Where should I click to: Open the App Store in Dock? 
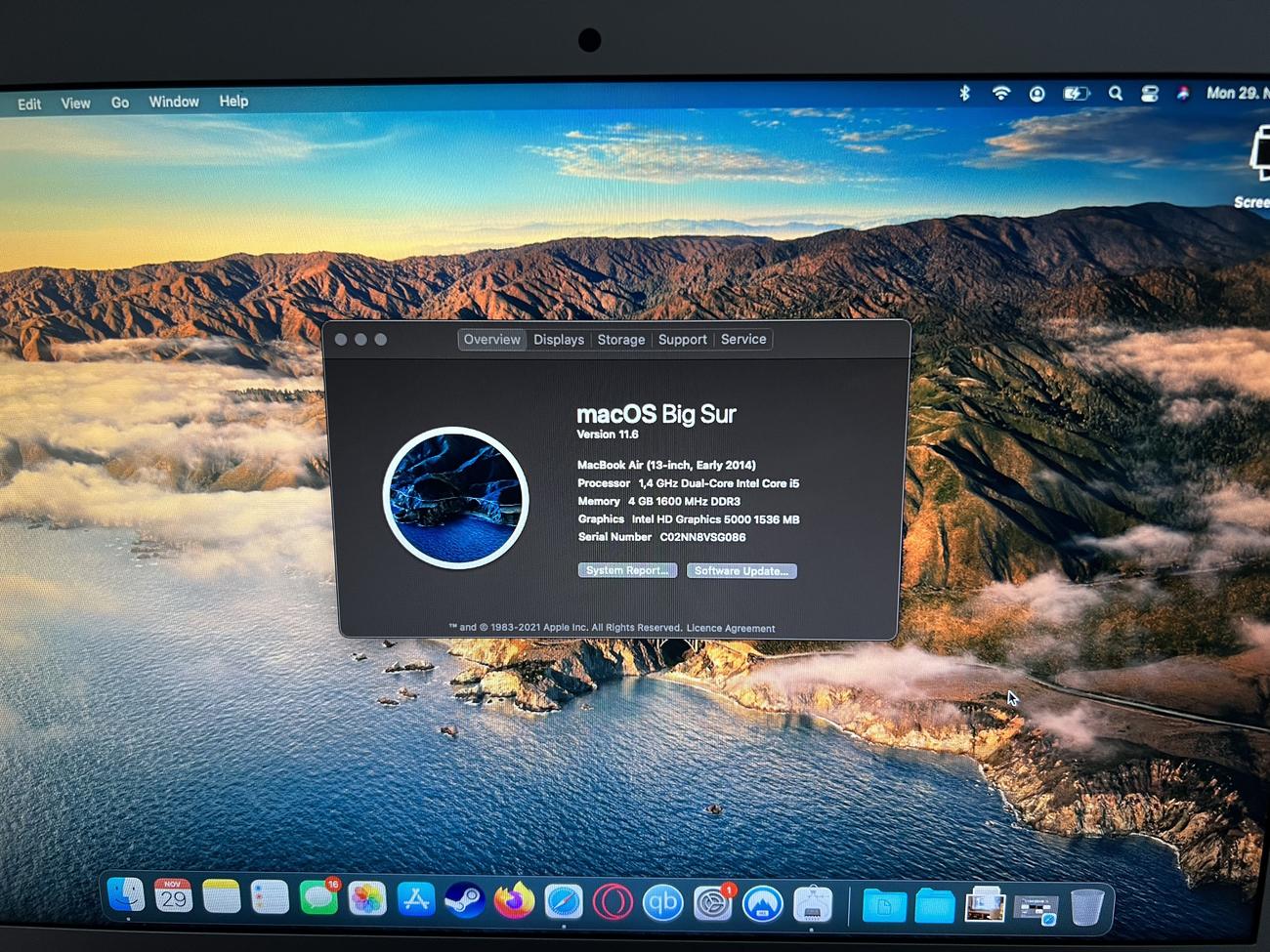pyautogui.click(x=416, y=900)
